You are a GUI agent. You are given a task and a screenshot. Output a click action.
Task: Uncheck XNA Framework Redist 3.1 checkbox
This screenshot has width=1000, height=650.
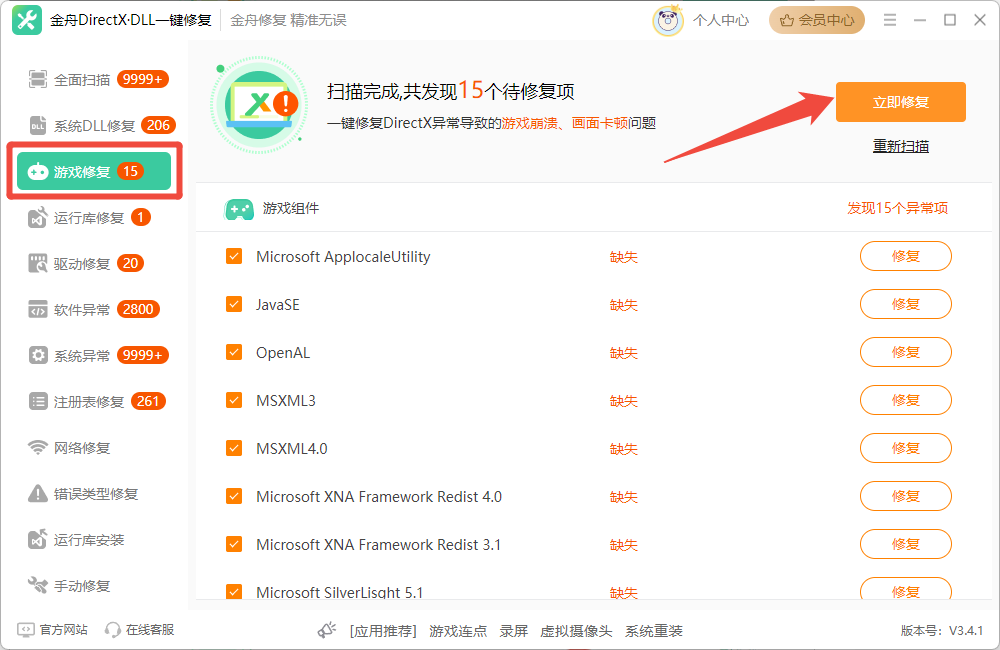234,544
